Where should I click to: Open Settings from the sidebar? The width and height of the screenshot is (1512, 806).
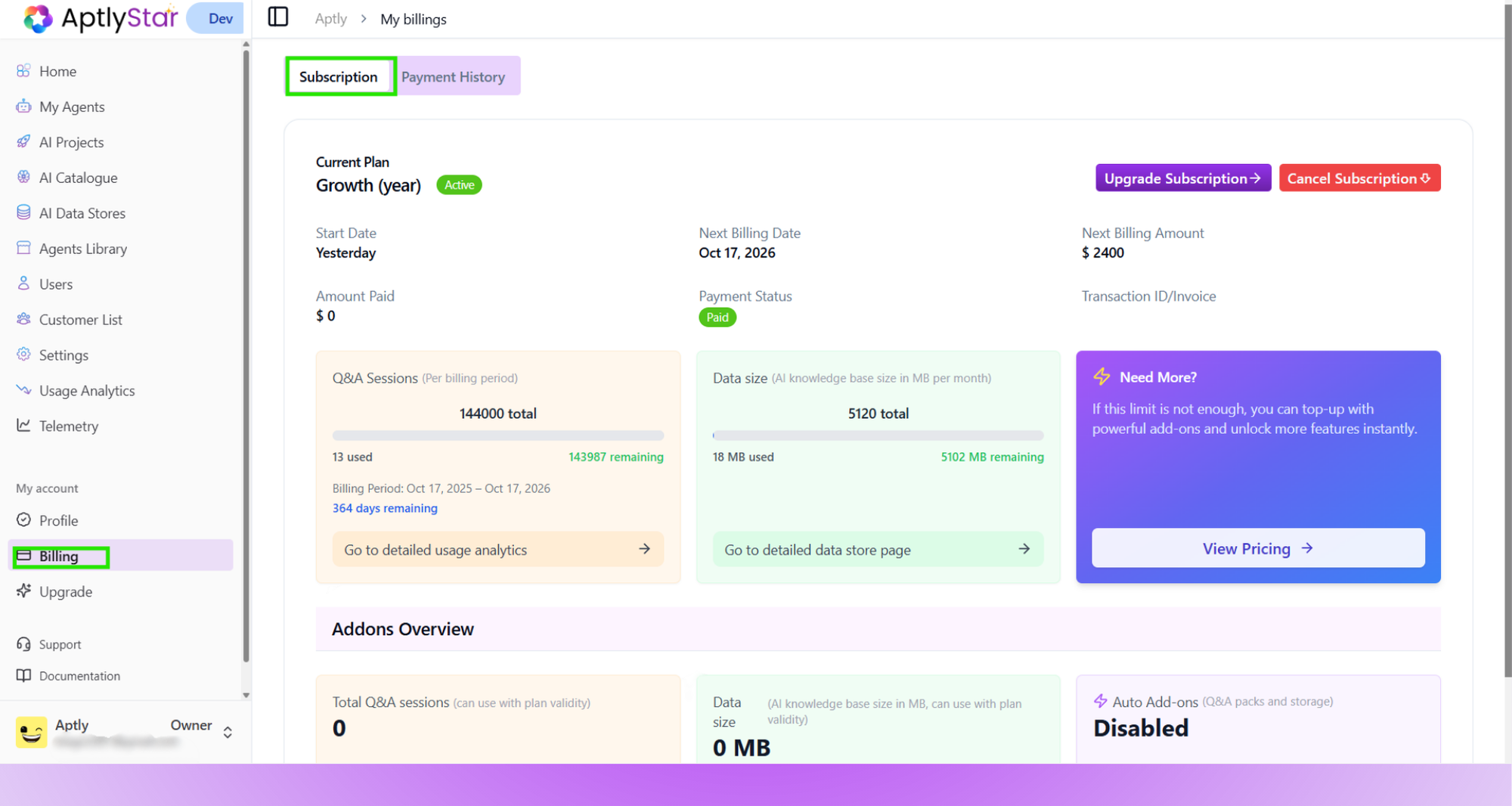click(x=64, y=355)
